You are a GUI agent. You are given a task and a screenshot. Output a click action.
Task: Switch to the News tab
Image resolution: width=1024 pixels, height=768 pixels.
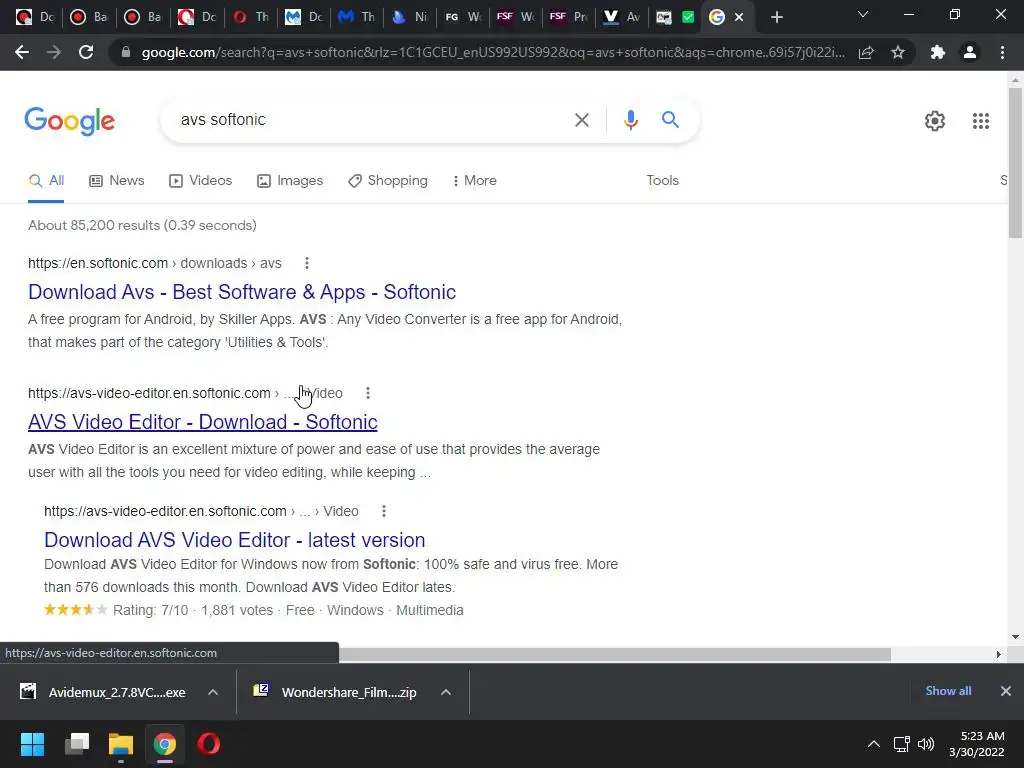pos(117,181)
